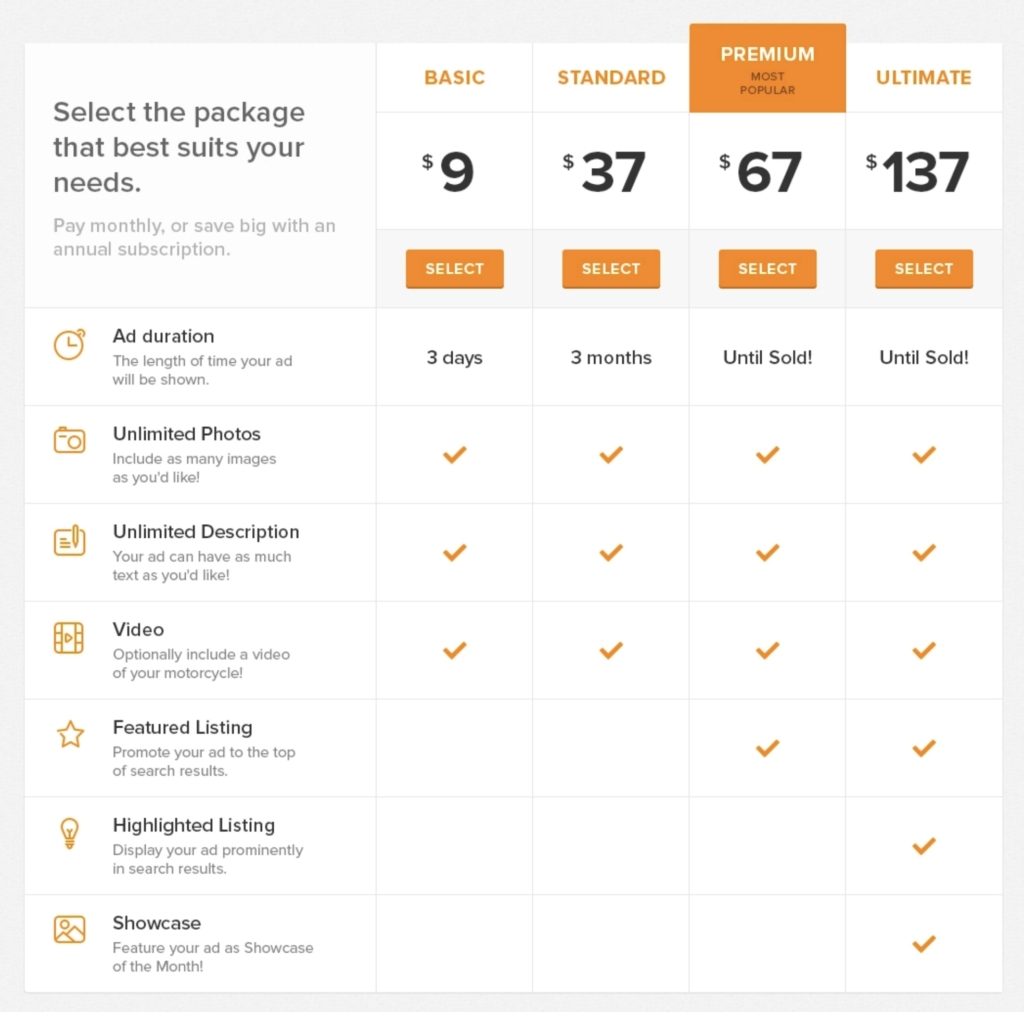
Task: Select the Standard package
Action: point(611,268)
